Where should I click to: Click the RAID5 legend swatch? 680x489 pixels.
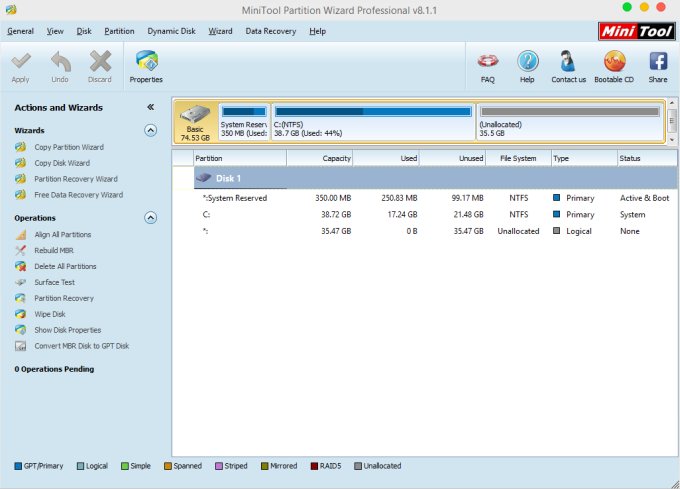pos(314,466)
